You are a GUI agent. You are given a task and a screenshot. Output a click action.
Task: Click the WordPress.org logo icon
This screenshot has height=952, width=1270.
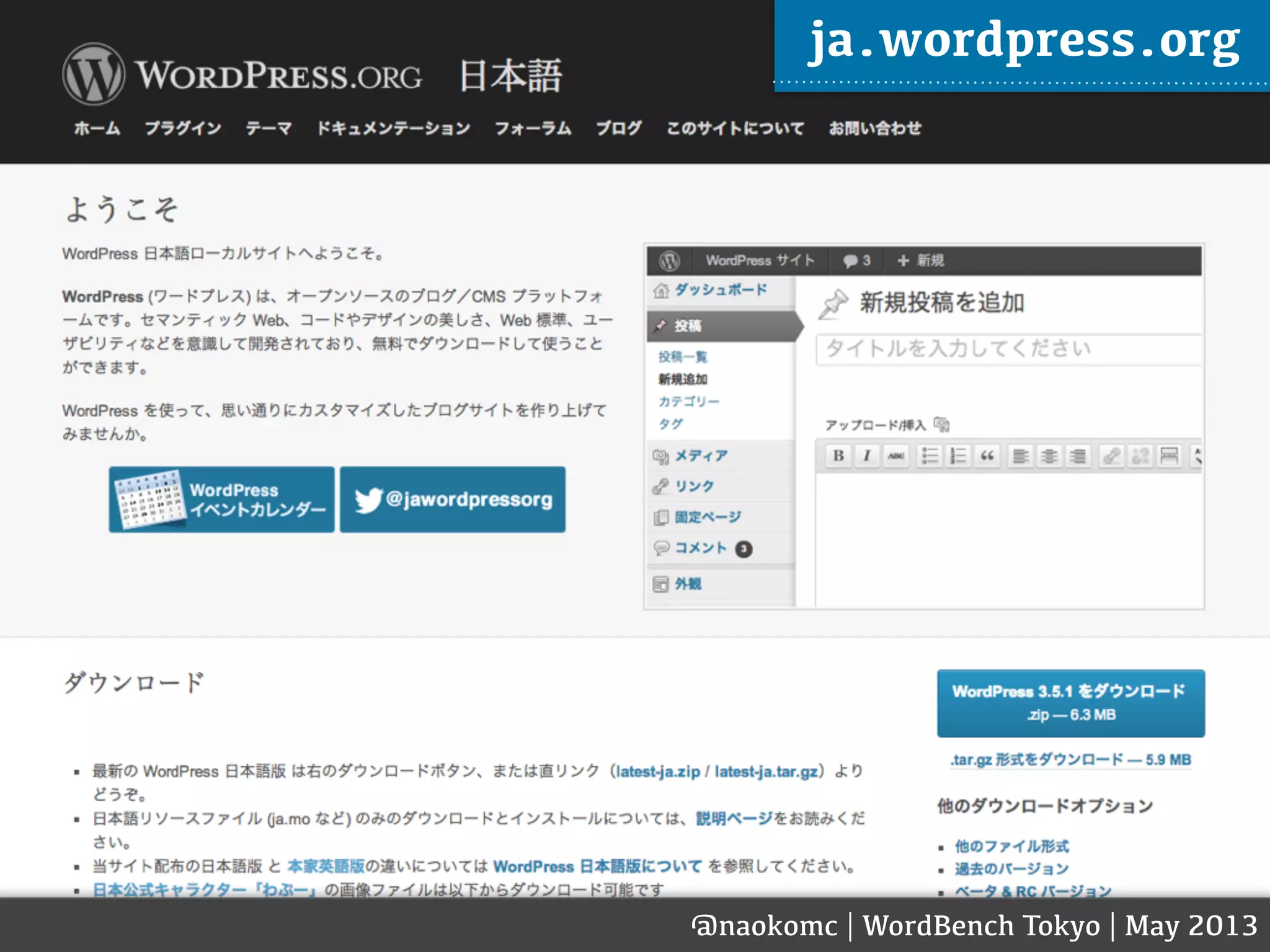point(94,74)
